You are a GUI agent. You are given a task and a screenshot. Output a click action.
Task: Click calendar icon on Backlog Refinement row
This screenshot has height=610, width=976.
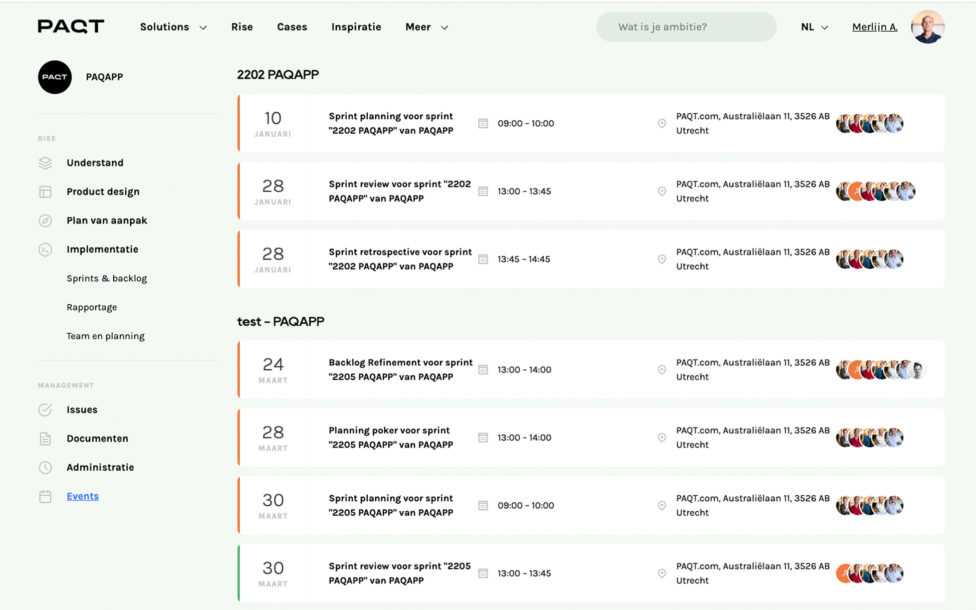(483, 370)
